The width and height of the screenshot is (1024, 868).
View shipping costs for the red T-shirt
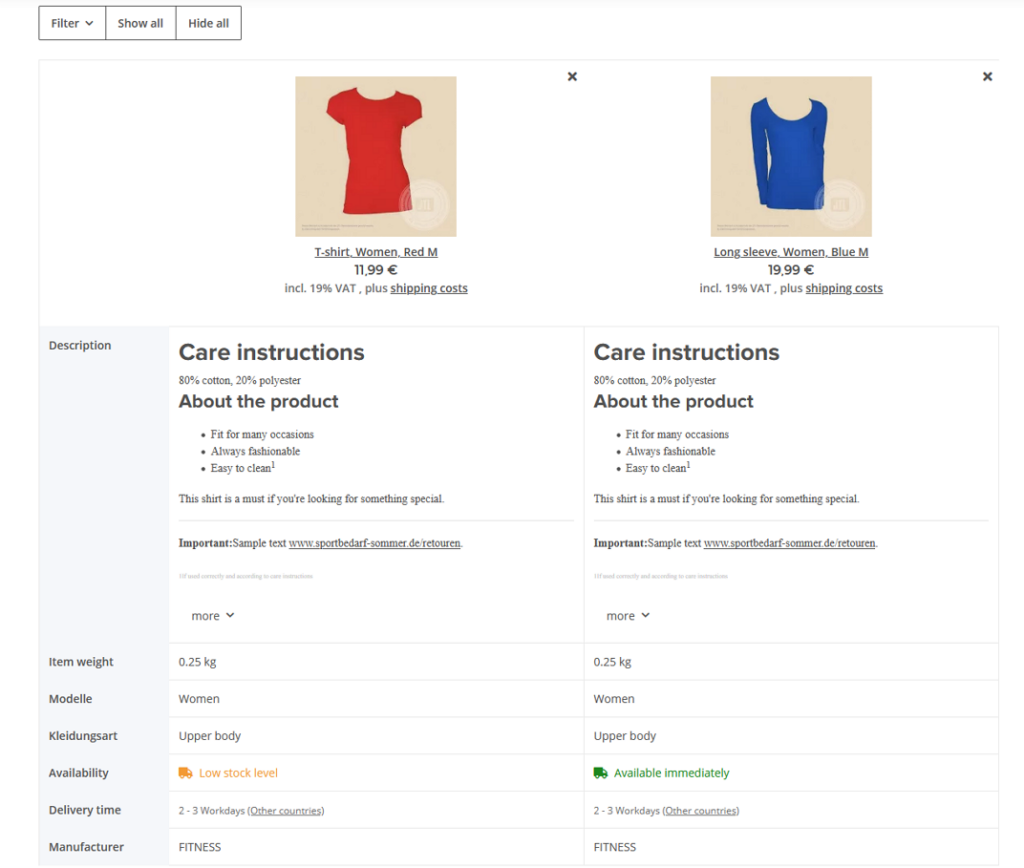[429, 287]
